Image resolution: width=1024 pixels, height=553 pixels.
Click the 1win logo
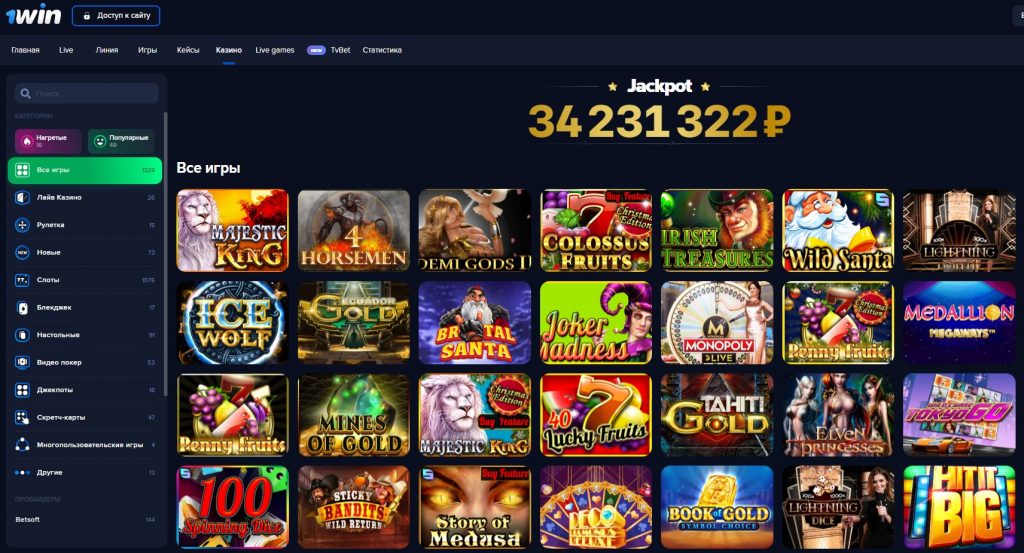[x=33, y=15]
